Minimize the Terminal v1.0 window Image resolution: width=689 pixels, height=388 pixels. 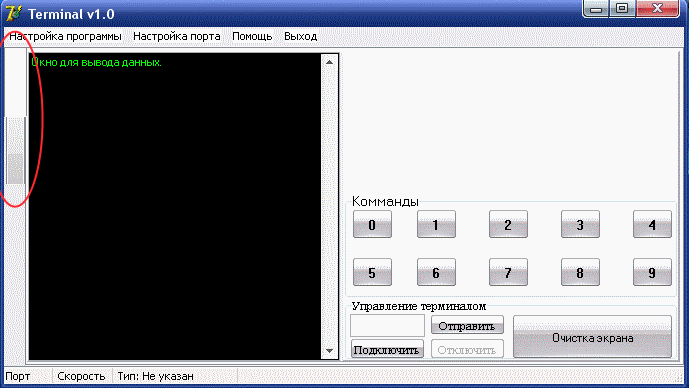click(596, 9)
